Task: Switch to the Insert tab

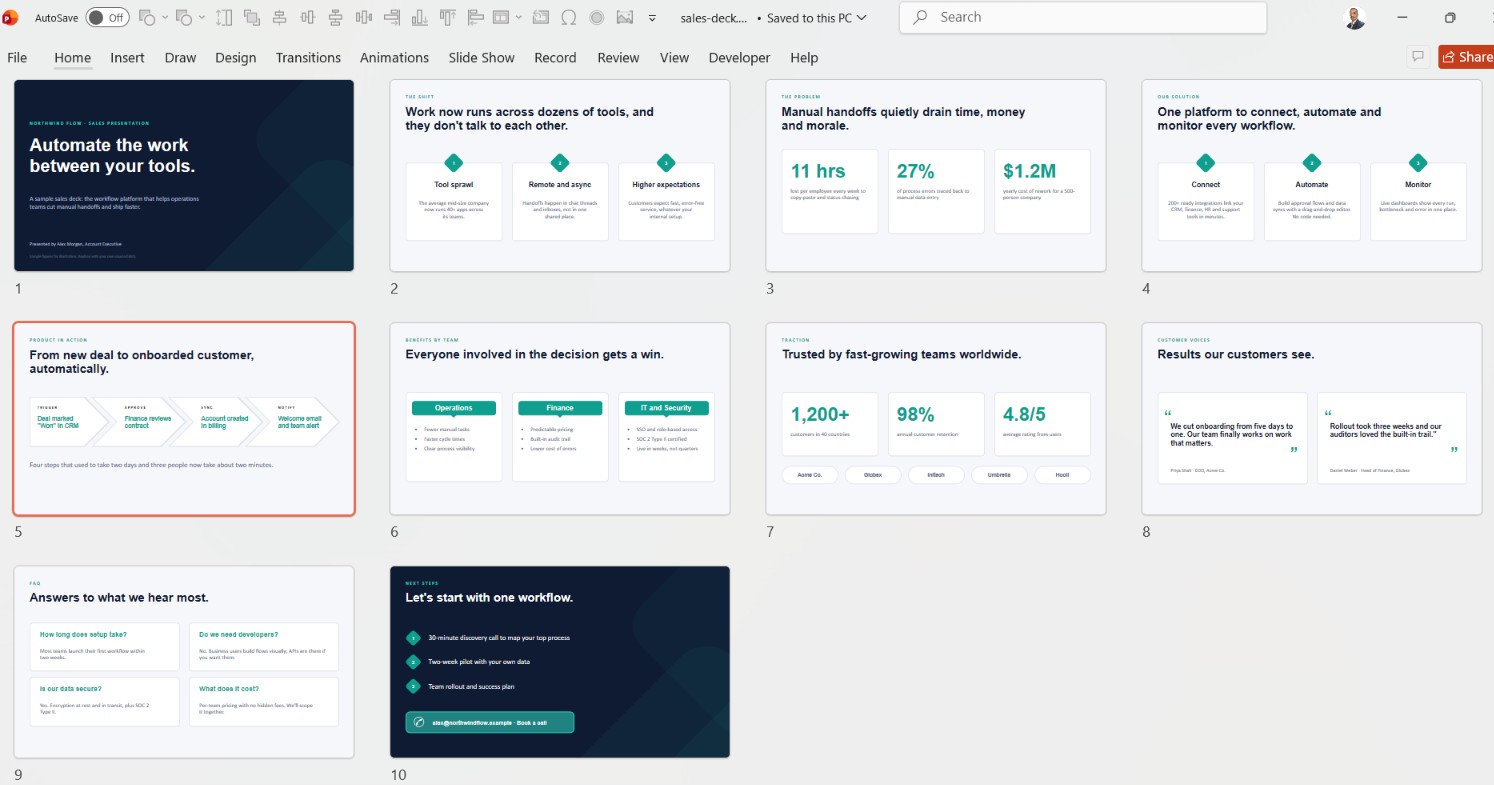Action: [x=127, y=58]
